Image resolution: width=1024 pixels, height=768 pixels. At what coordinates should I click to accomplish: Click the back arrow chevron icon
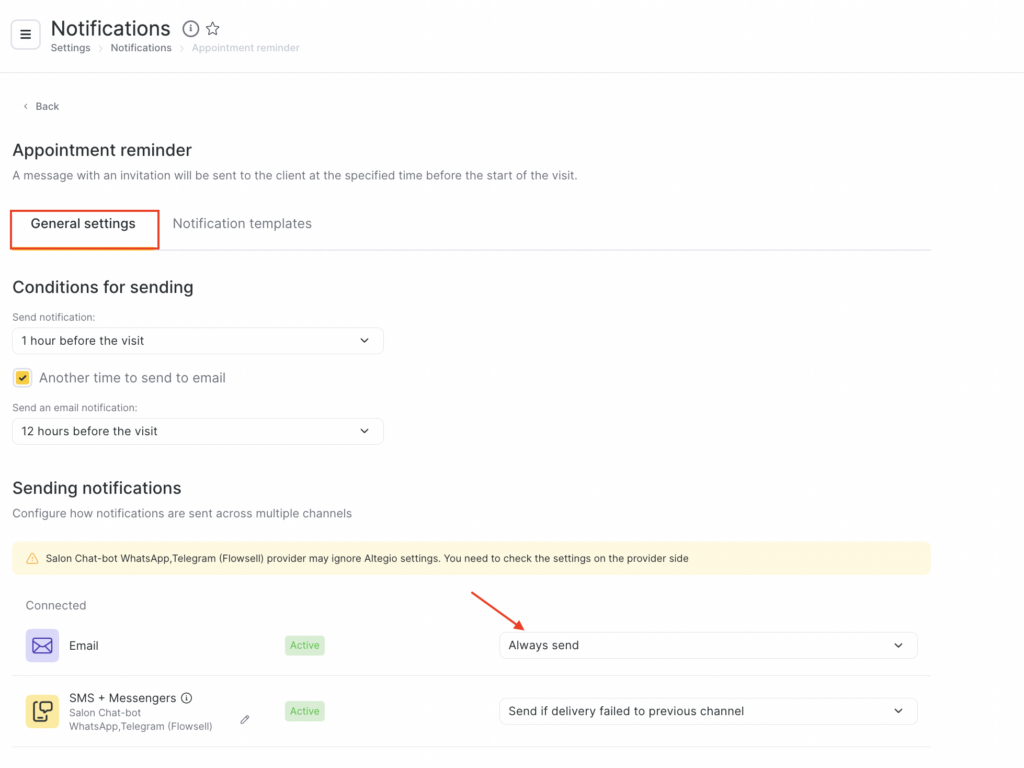click(25, 106)
